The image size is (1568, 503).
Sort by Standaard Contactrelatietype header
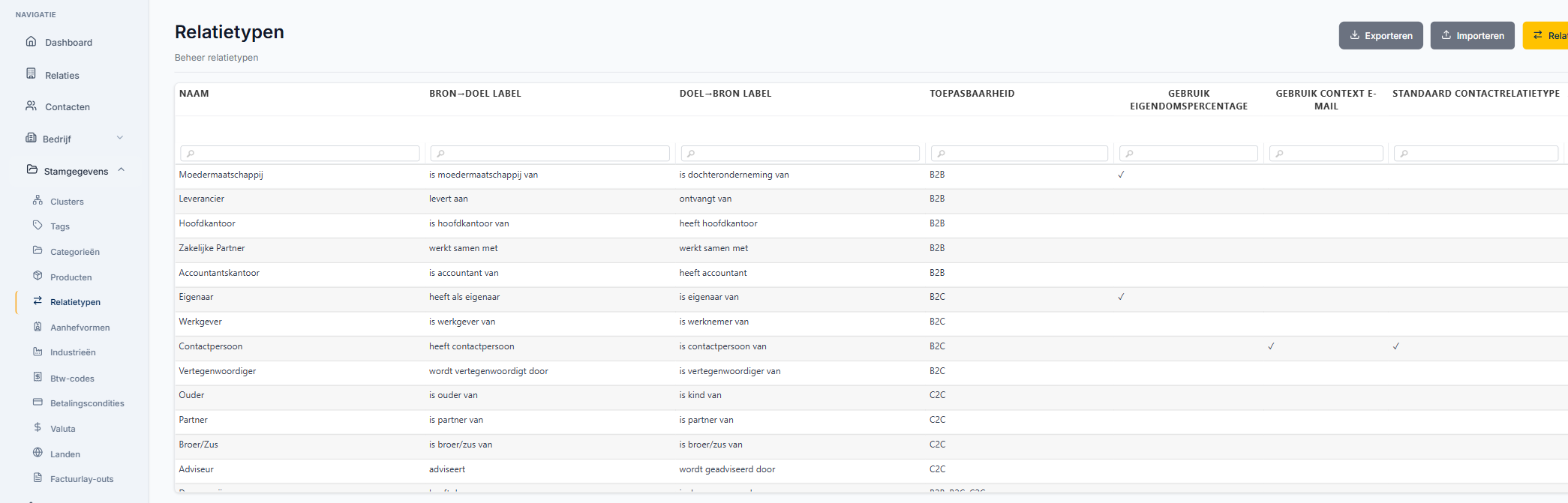tap(1476, 94)
